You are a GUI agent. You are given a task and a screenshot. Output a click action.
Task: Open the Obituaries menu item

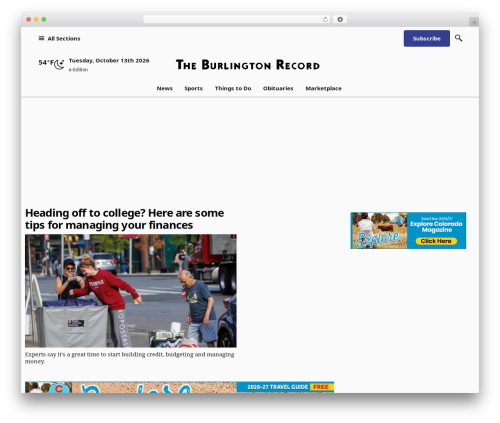tap(278, 88)
